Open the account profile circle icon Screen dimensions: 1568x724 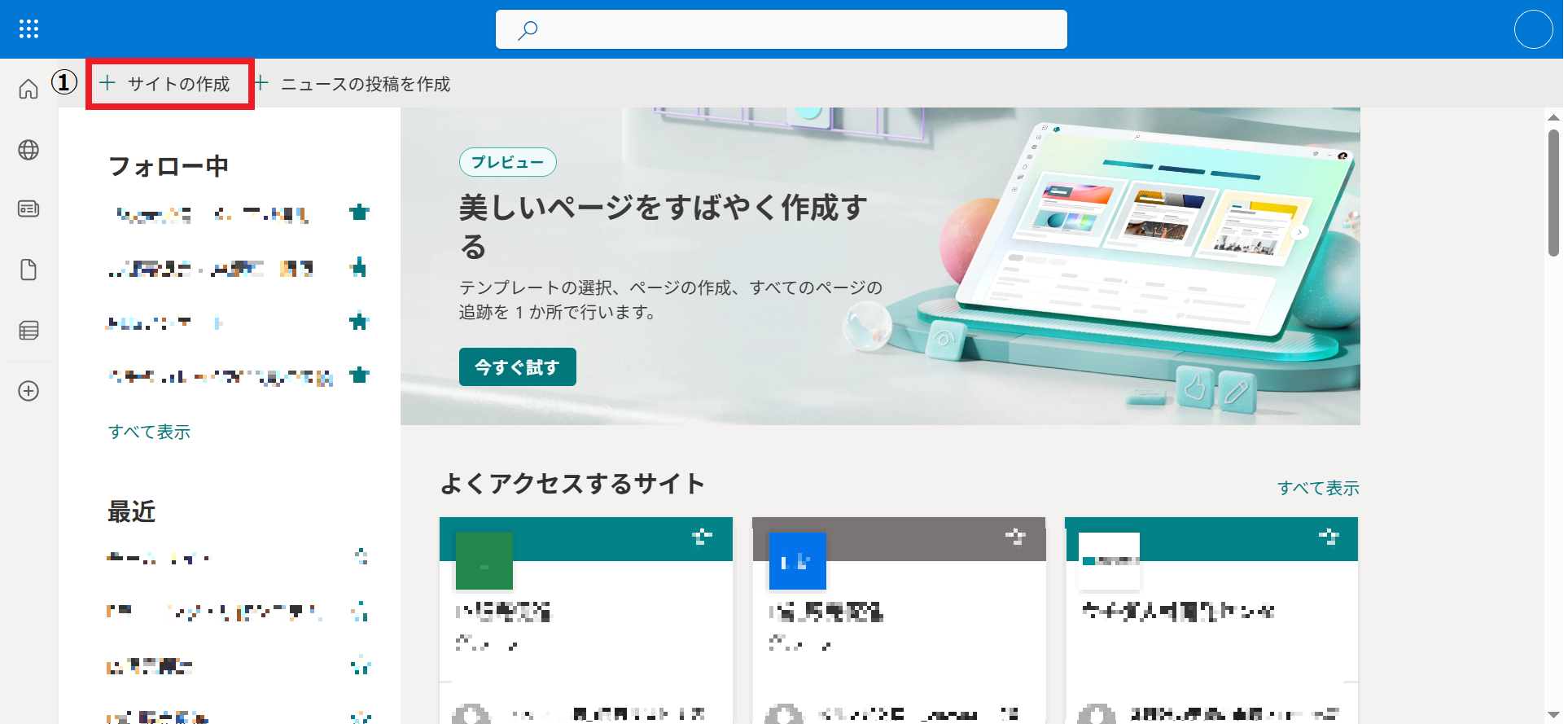pyautogui.click(x=1533, y=29)
